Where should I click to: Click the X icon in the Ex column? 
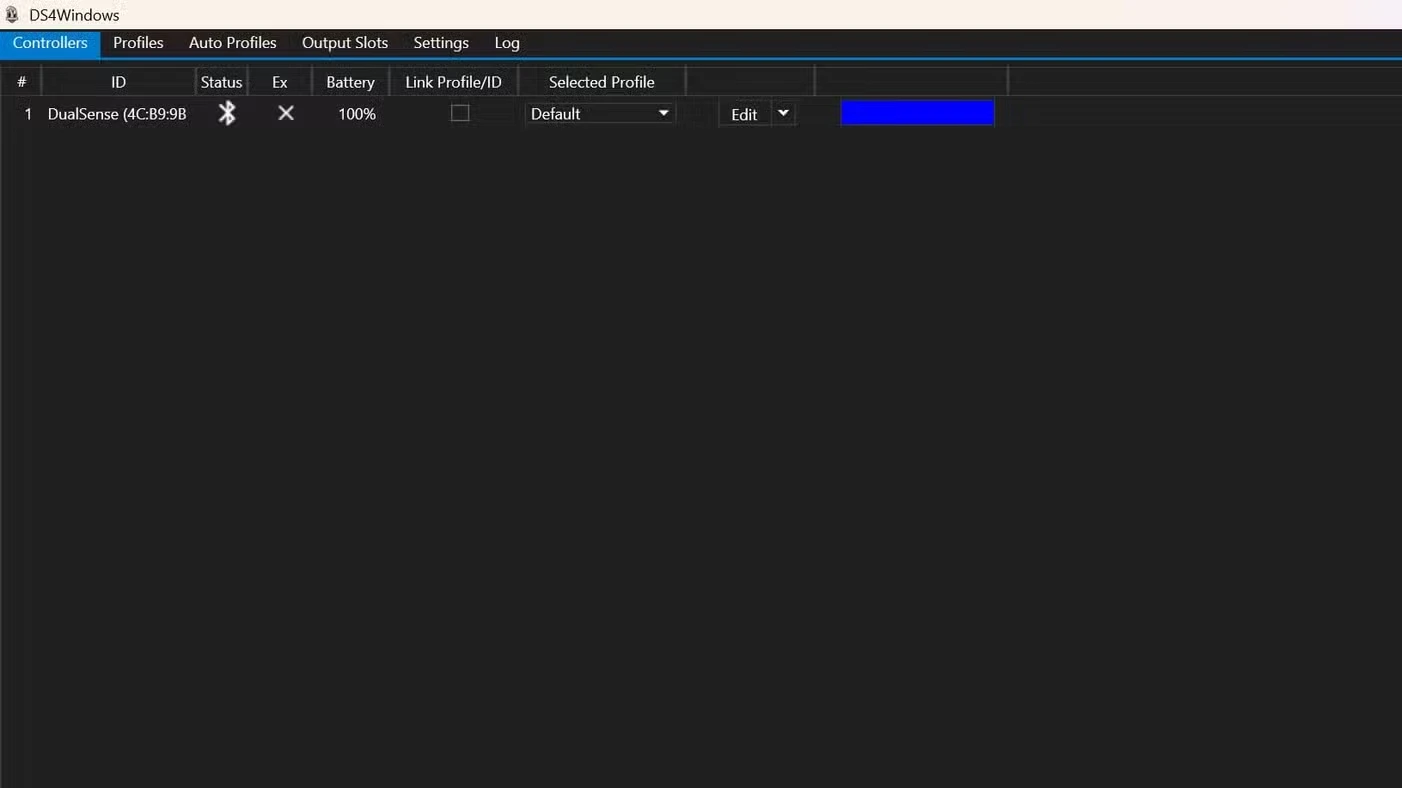click(x=286, y=113)
